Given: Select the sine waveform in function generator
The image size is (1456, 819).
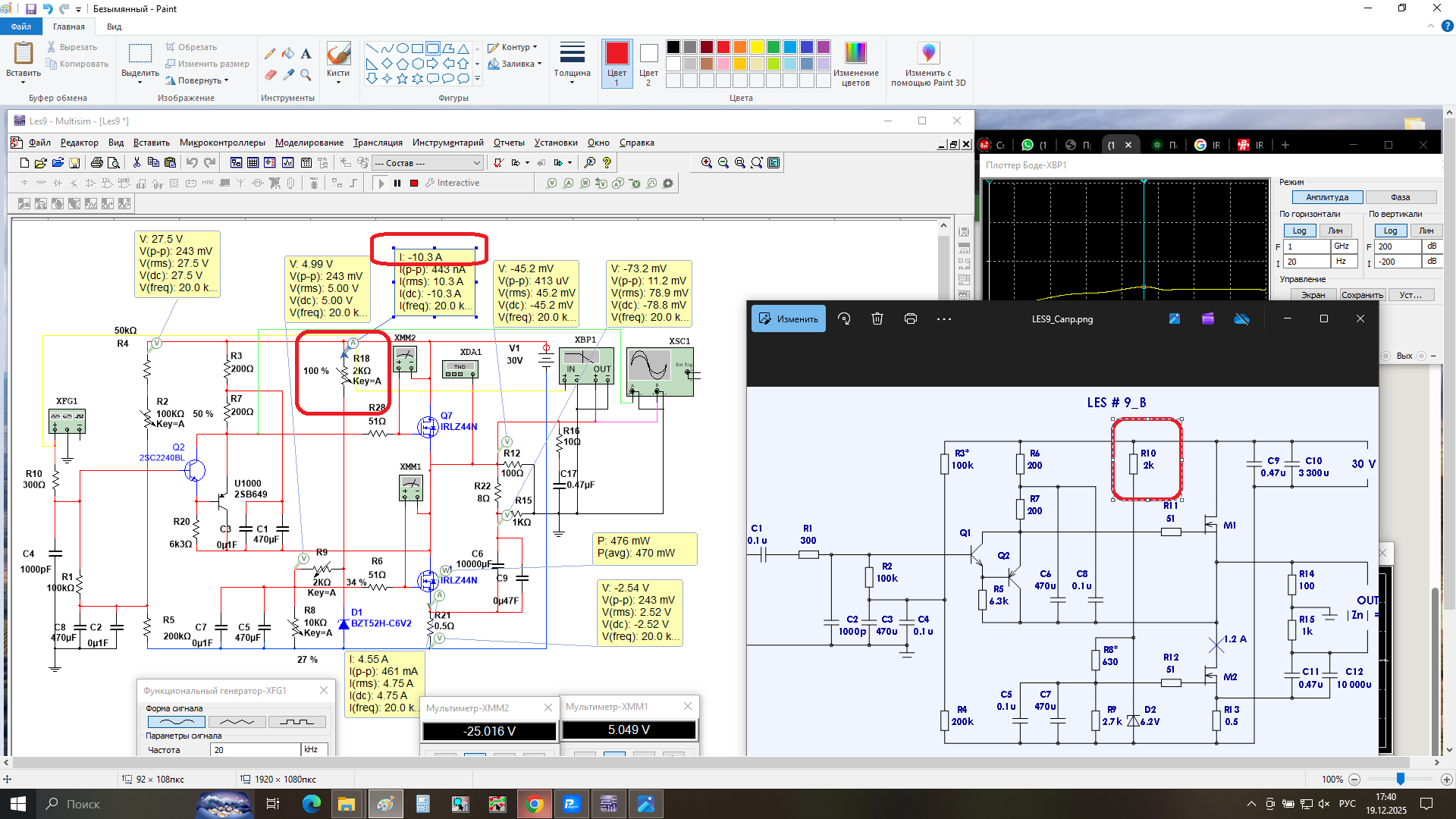Looking at the screenshot, I should tap(177, 722).
